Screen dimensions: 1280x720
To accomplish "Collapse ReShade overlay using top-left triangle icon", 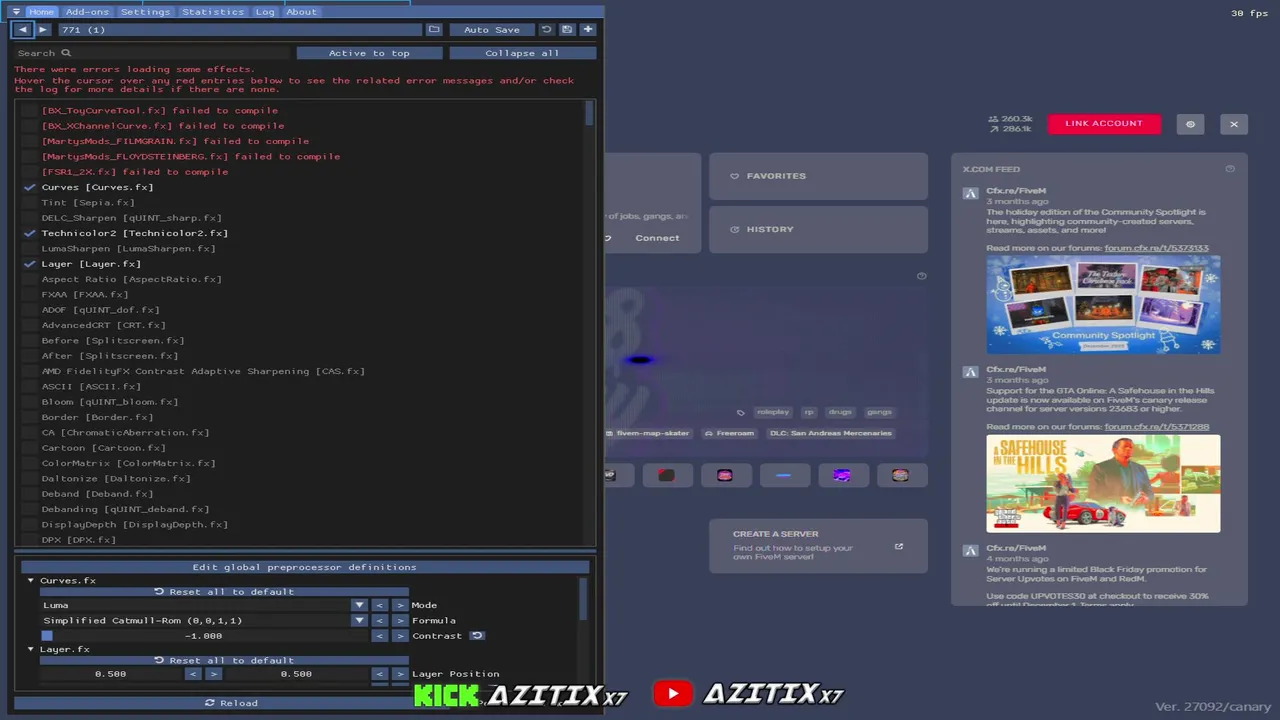I will tap(16, 12).
